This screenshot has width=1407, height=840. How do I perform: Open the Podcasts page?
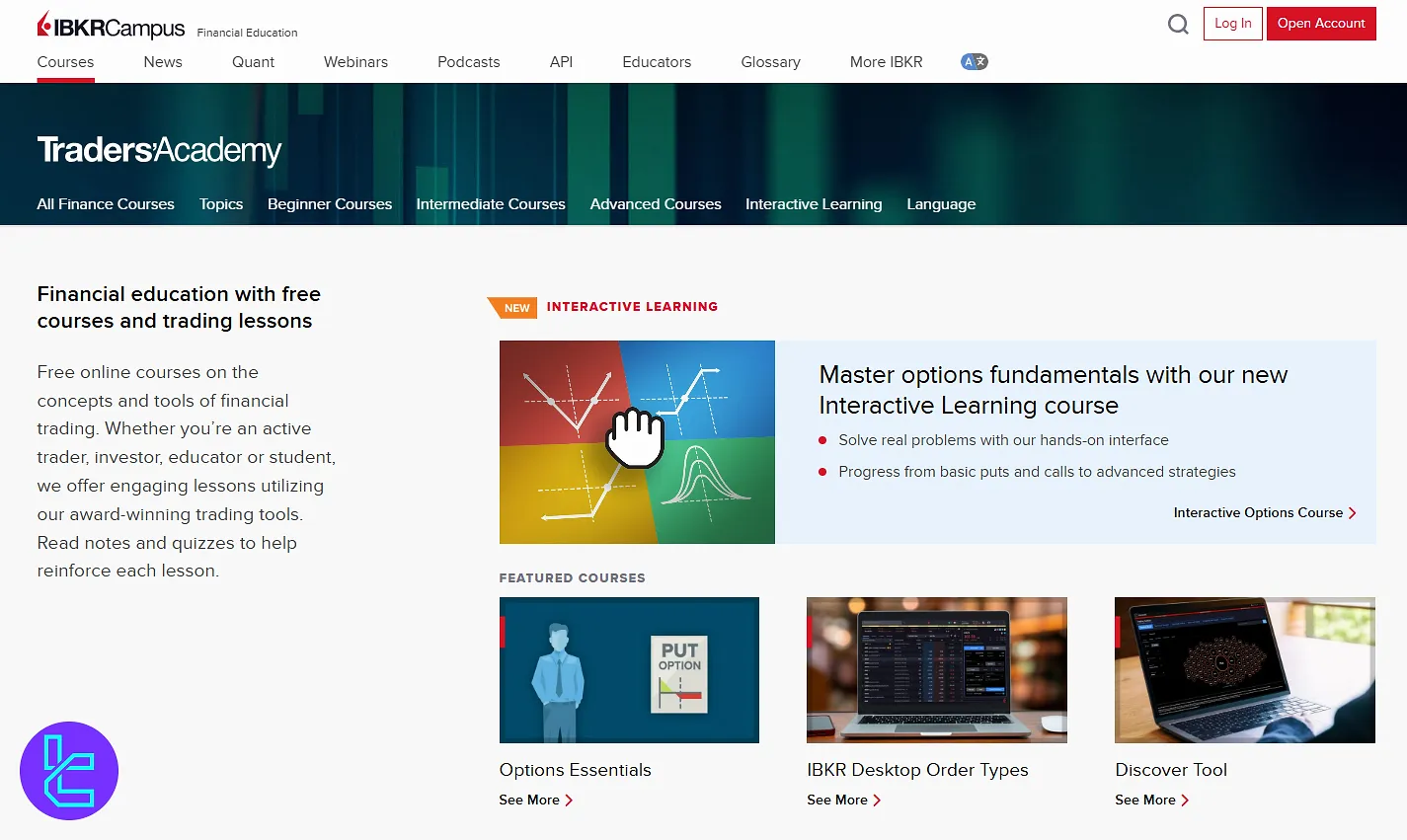(x=469, y=61)
